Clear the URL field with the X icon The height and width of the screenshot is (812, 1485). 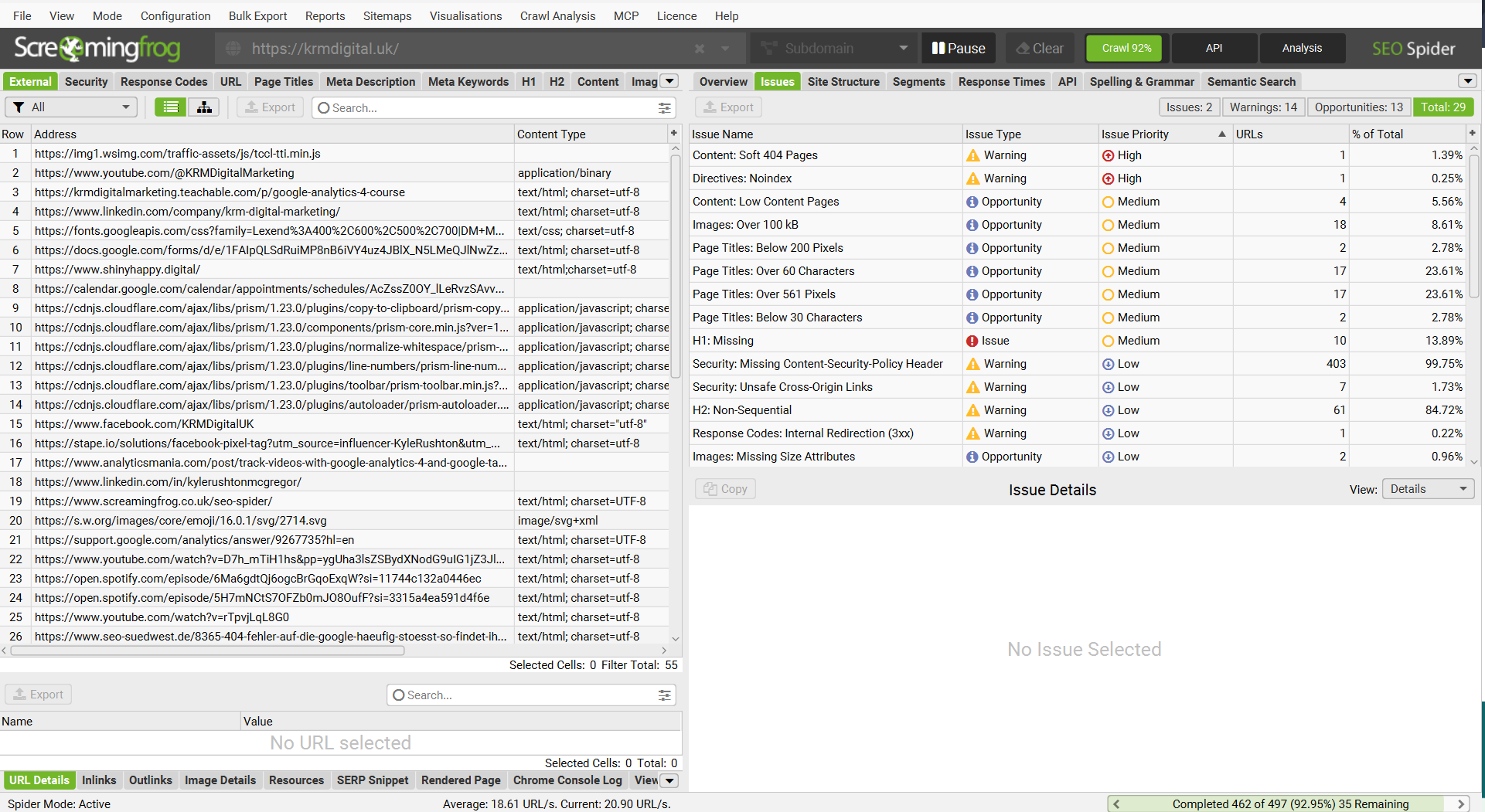click(x=700, y=49)
